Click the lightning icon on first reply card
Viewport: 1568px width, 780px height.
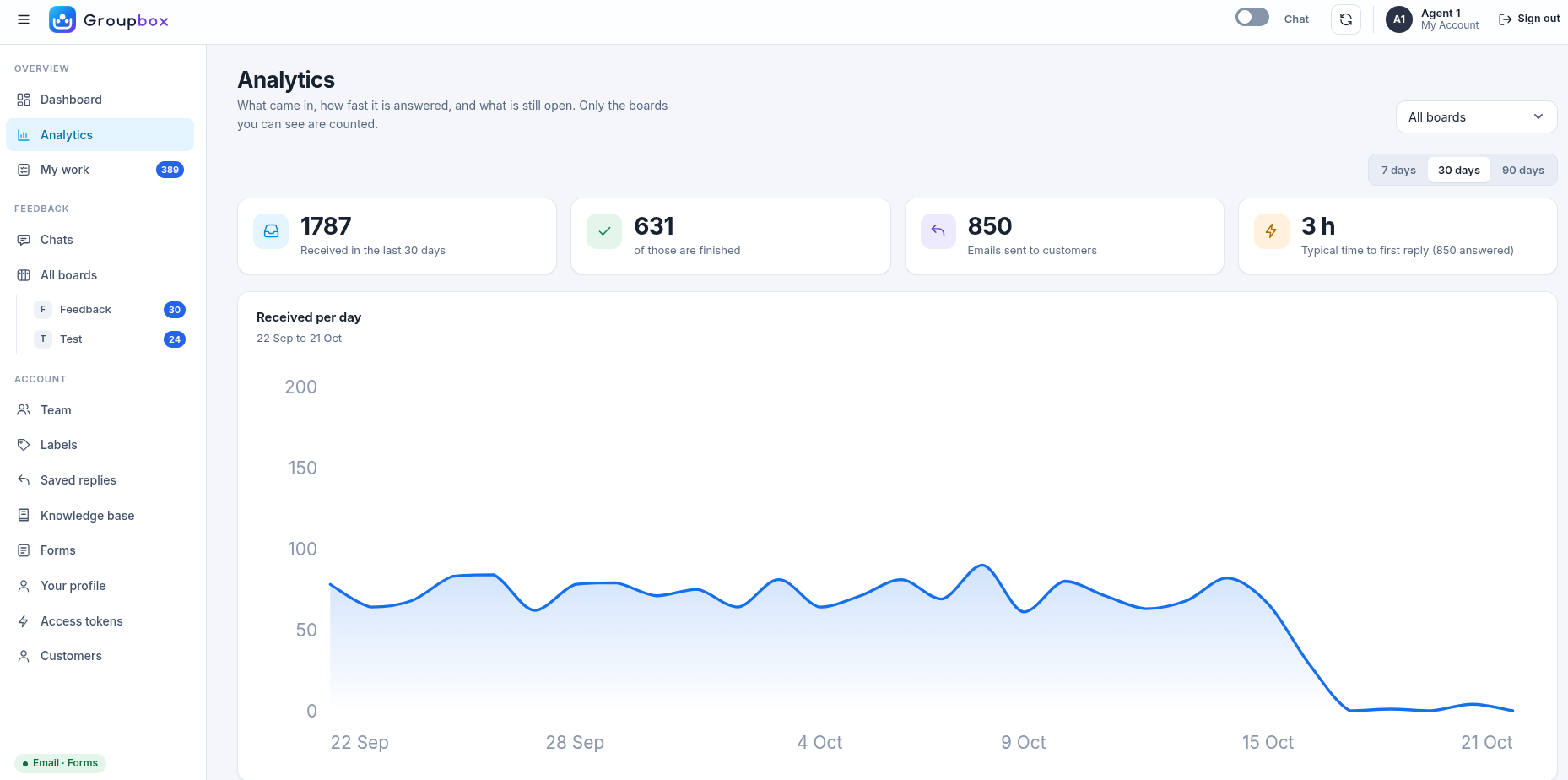point(1272,231)
